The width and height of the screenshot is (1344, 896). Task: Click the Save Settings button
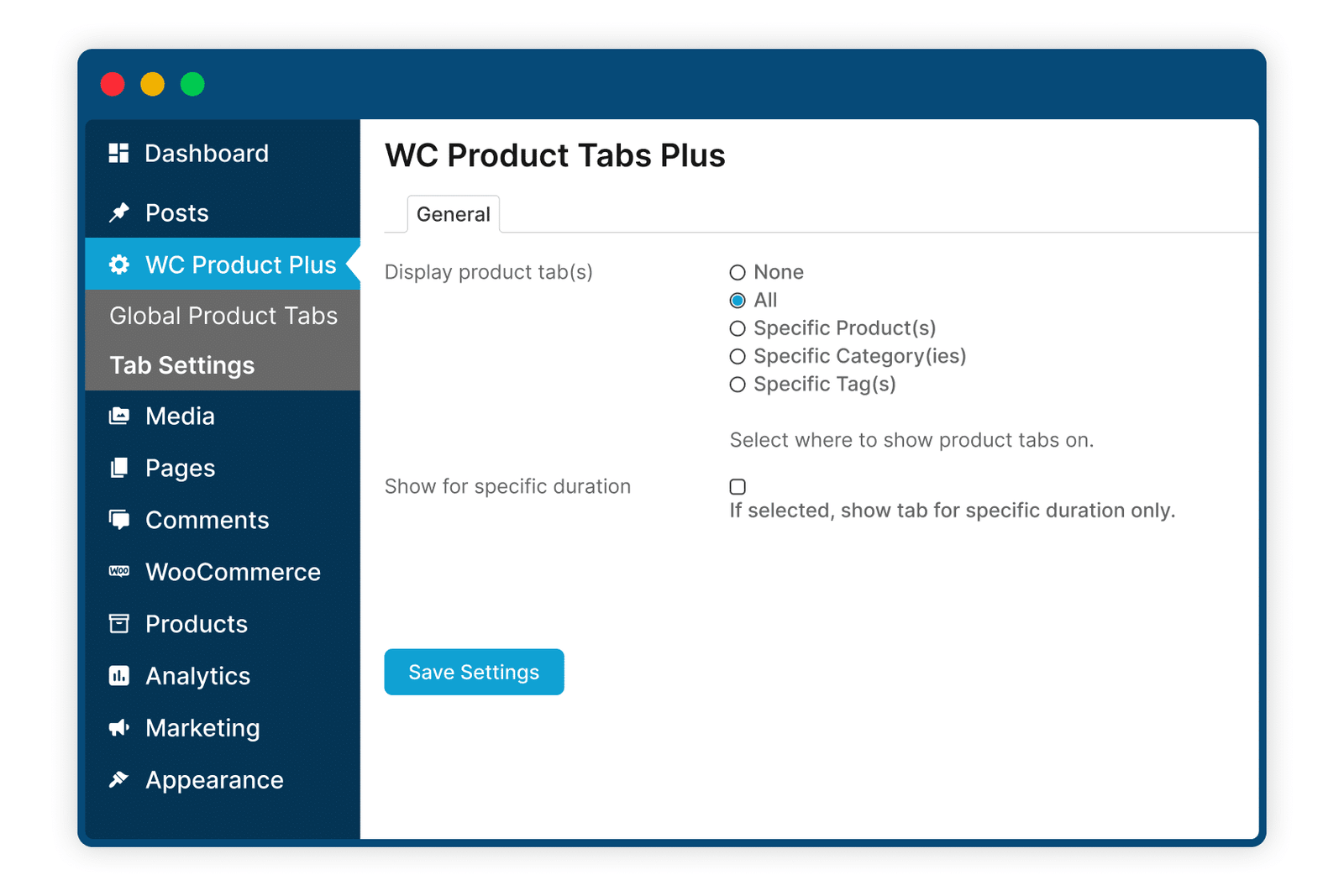(474, 672)
